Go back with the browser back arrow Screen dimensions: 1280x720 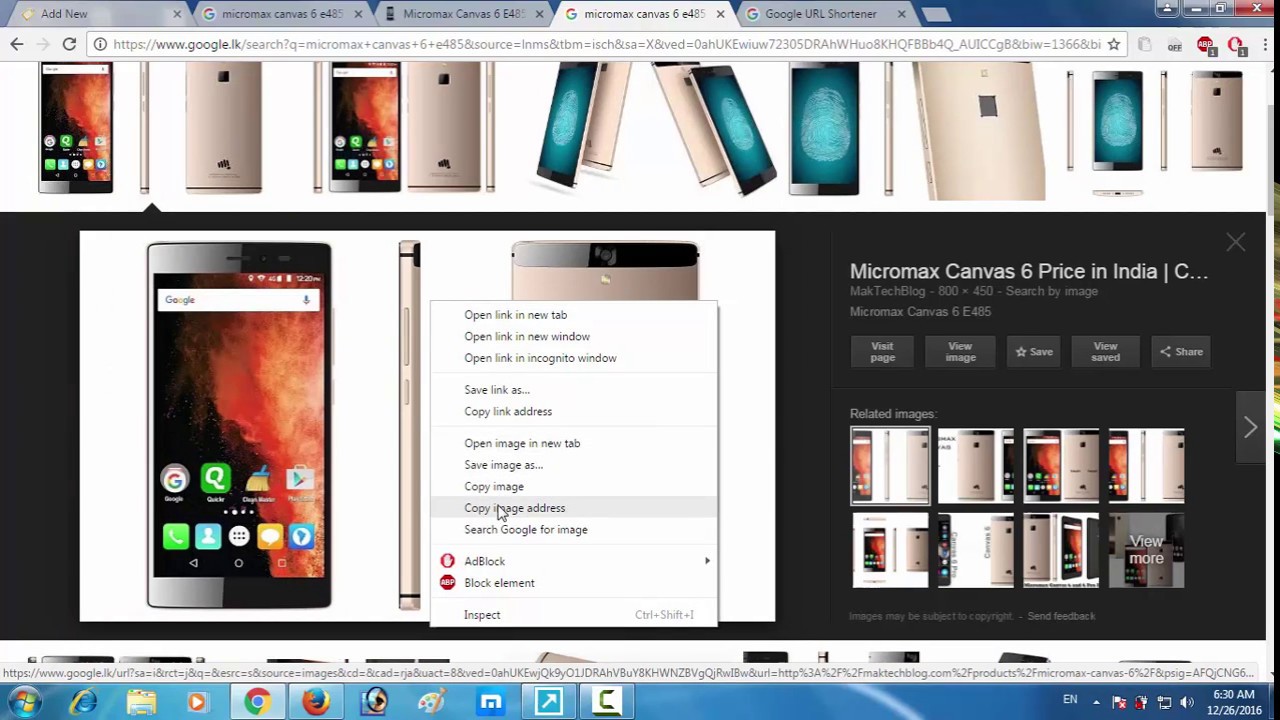(17, 44)
